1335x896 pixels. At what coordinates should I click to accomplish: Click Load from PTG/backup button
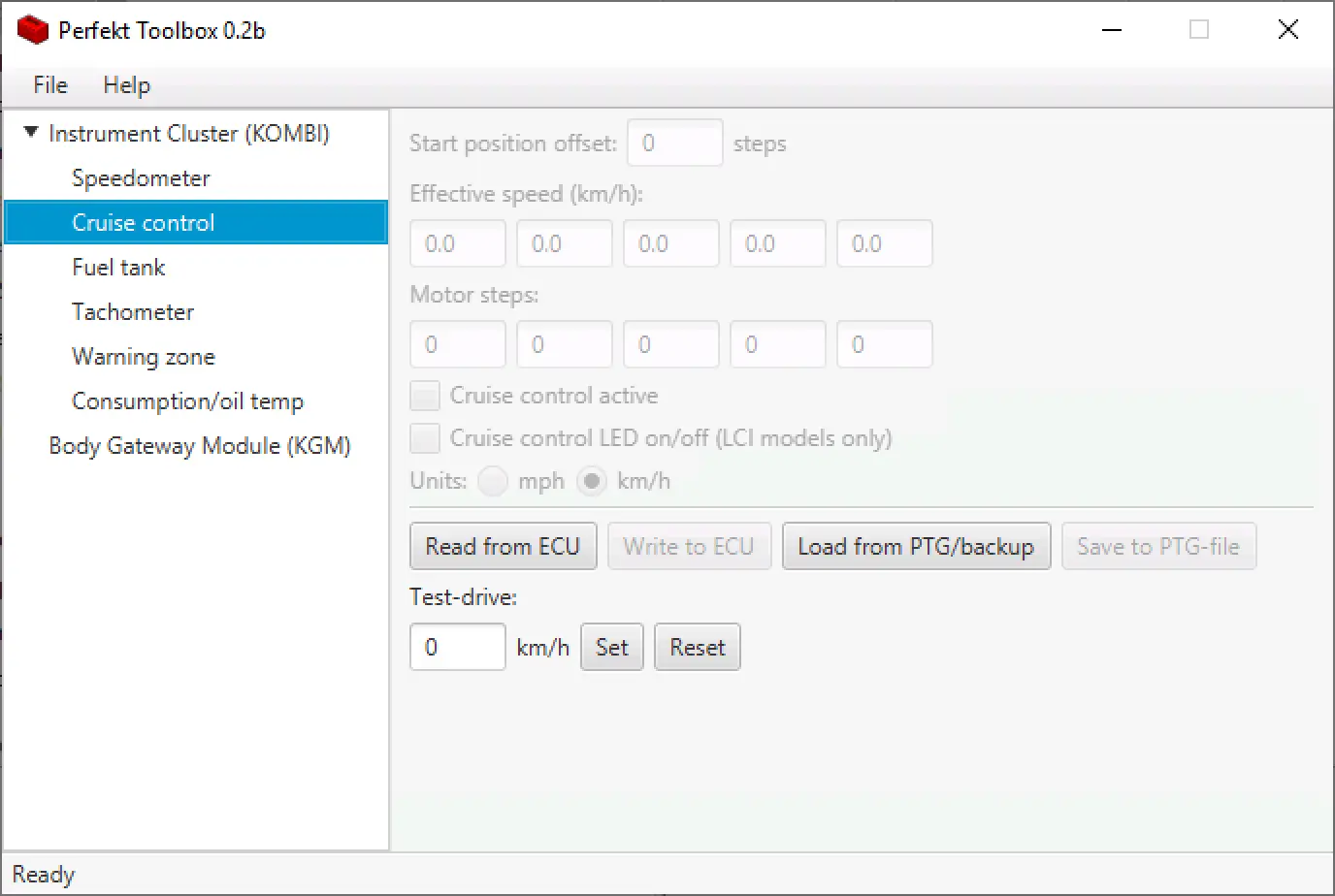[915, 547]
